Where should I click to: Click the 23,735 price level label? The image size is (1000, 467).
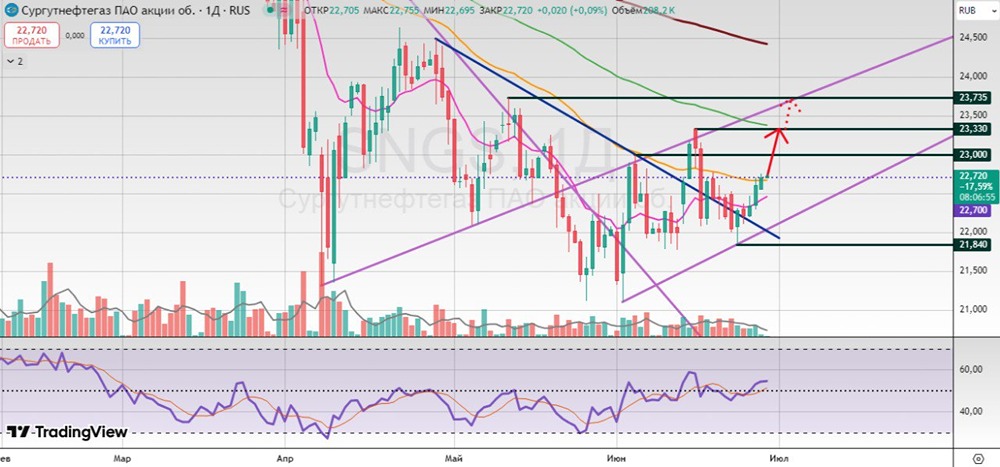972,98
